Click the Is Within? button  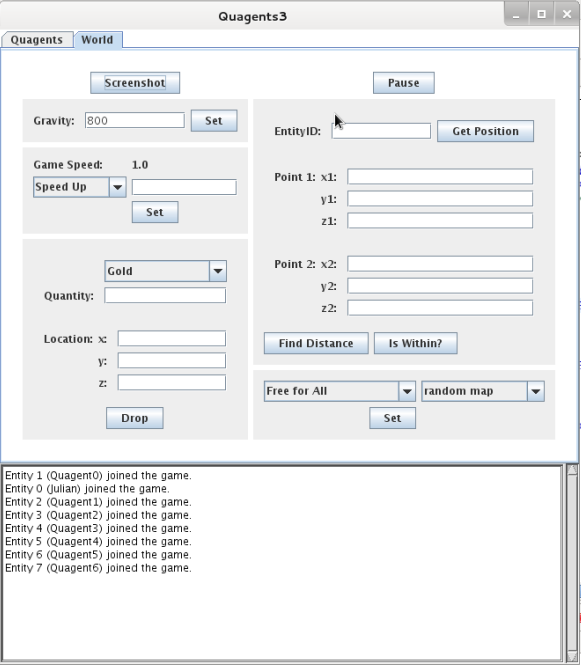pyautogui.click(x=415, y=343)
